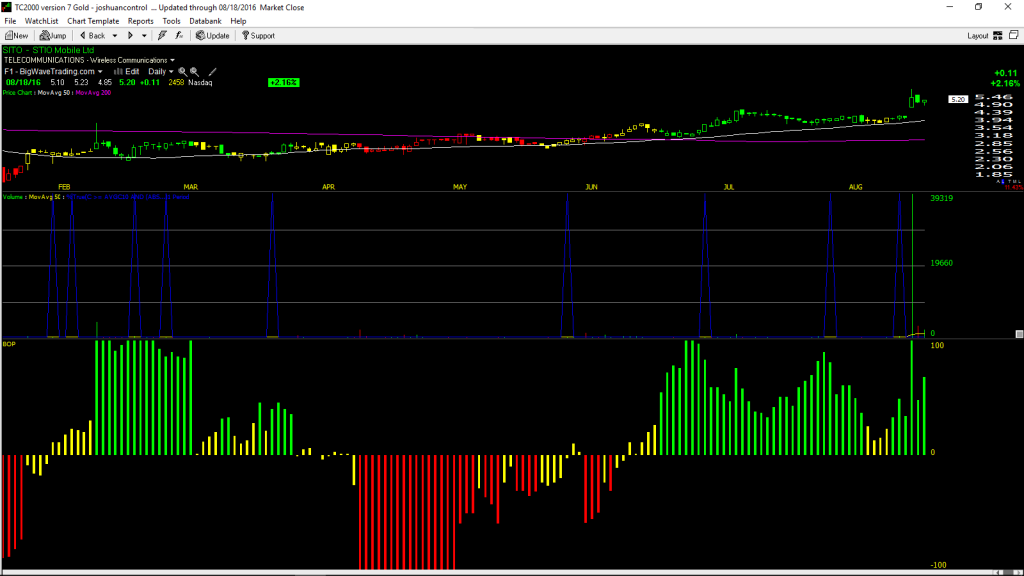Change the Daily timeframe dropdown
The width and height of the screenshot is (1024, 576).
[x=161, y=72]
